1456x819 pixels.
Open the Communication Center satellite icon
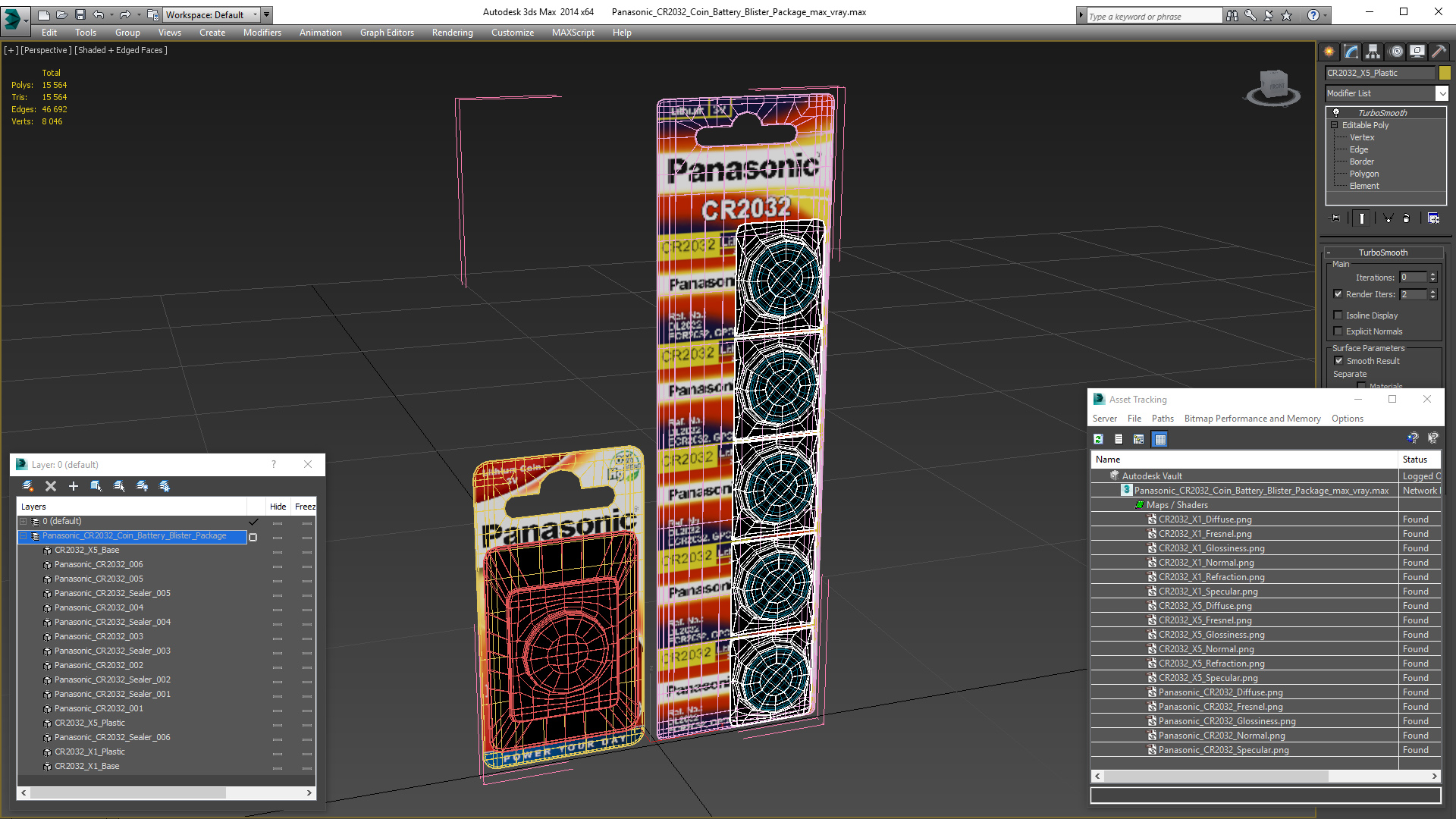[x=1269, y=15]
